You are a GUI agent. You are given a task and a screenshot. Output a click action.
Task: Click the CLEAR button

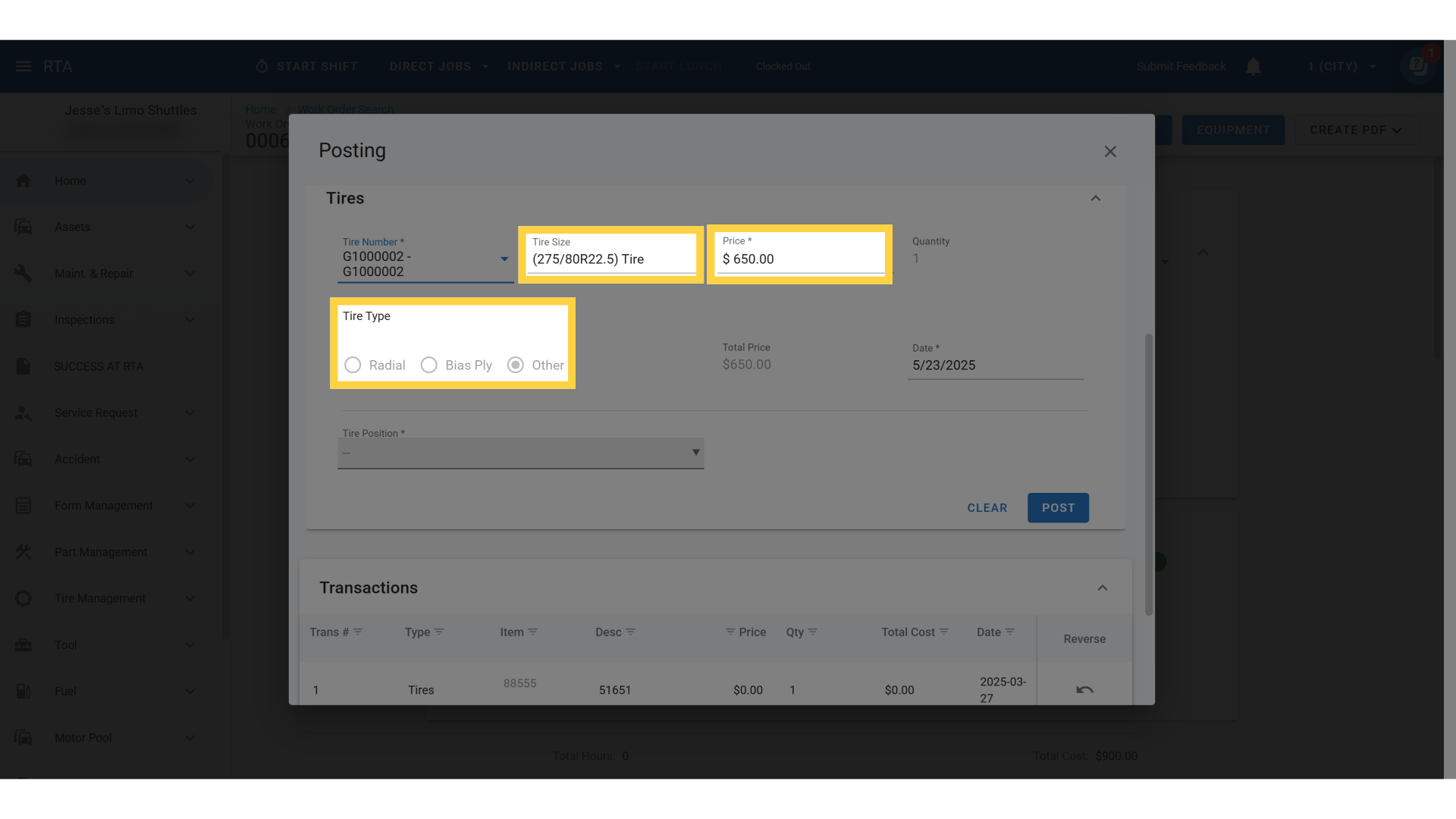coord(987,508)
